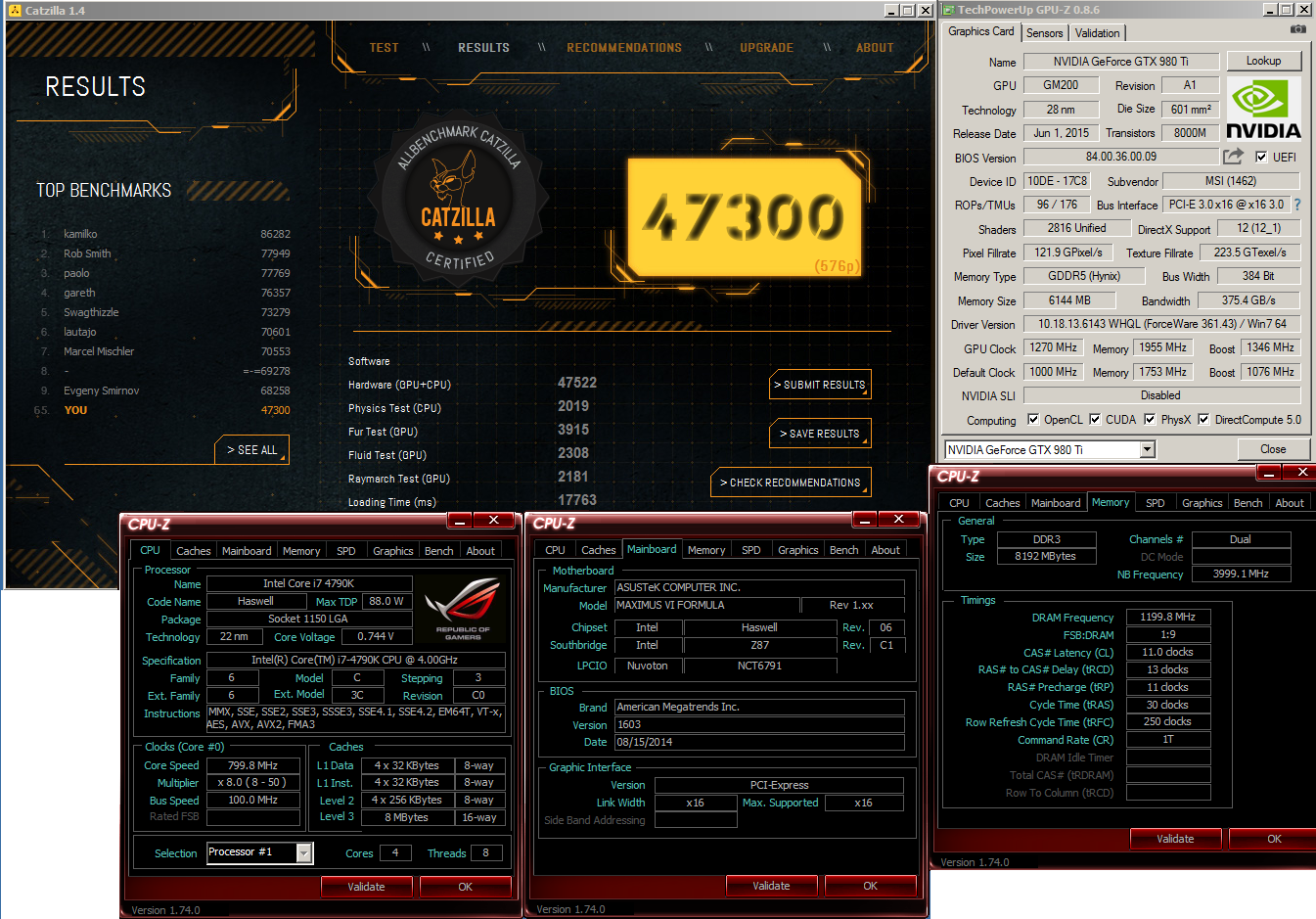The image size is (1316, 919).
Task: Click the Bus Interface question mark icon
Action: [1297, 205]
